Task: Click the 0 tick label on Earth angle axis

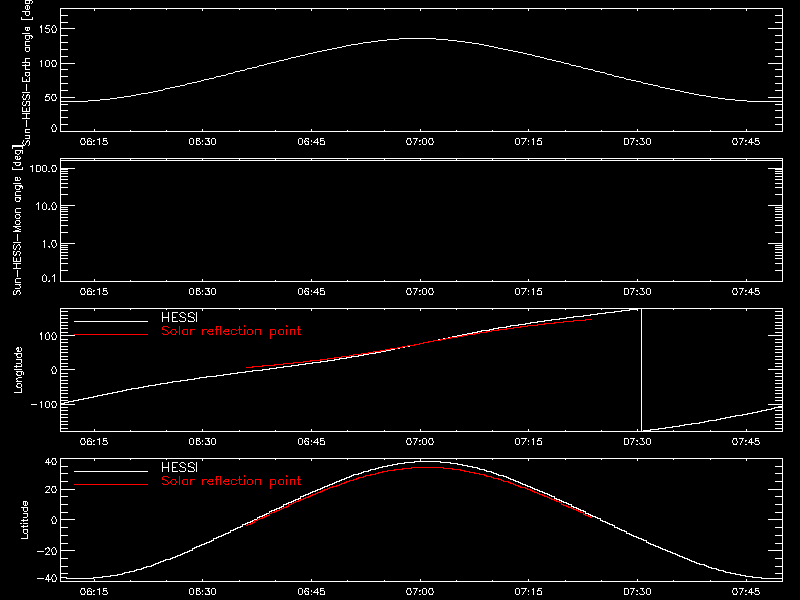Action: (54, 128)
